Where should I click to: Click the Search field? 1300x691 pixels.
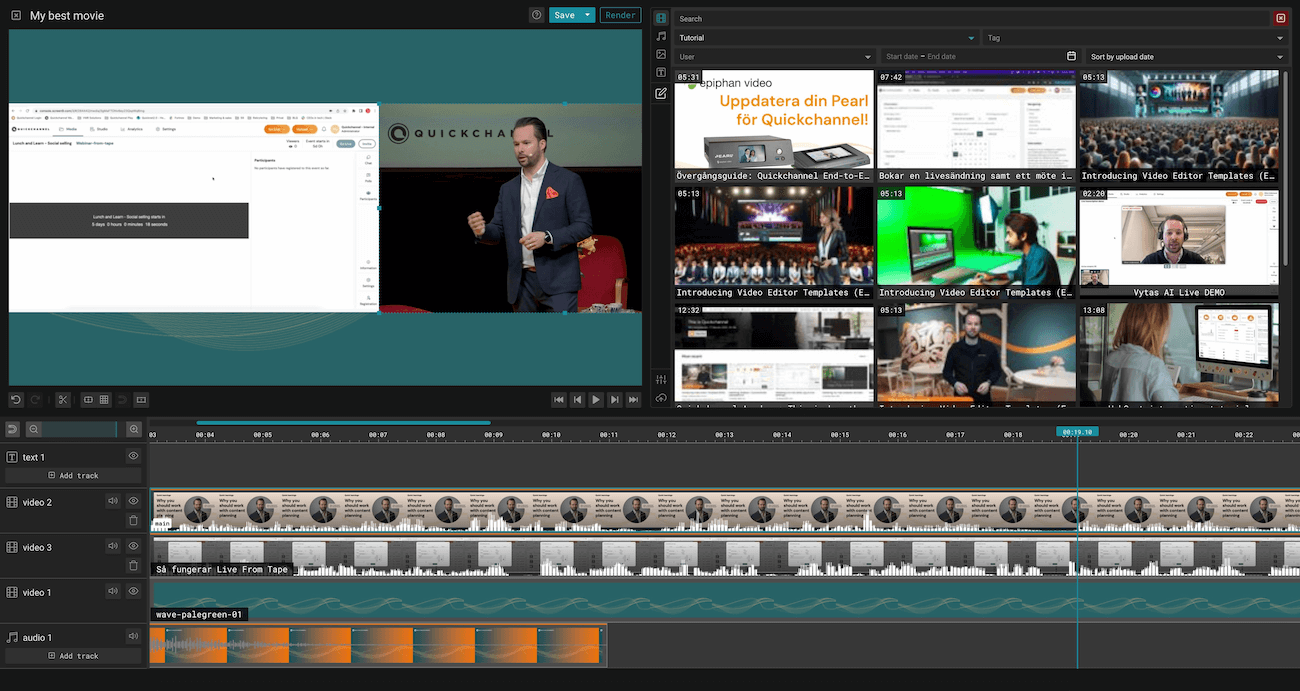point(972,18)
